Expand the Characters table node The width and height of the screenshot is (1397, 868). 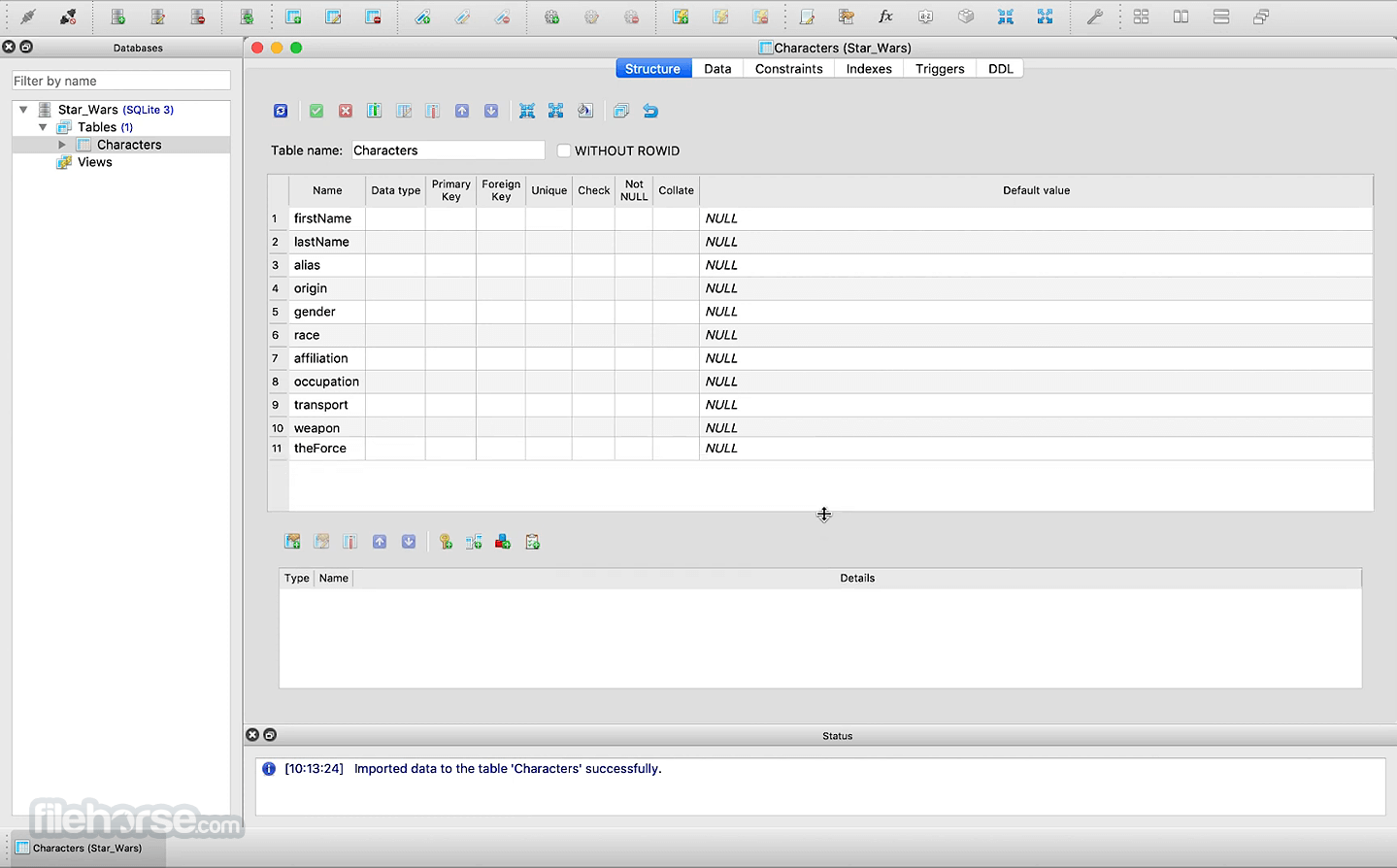(62, 145)
